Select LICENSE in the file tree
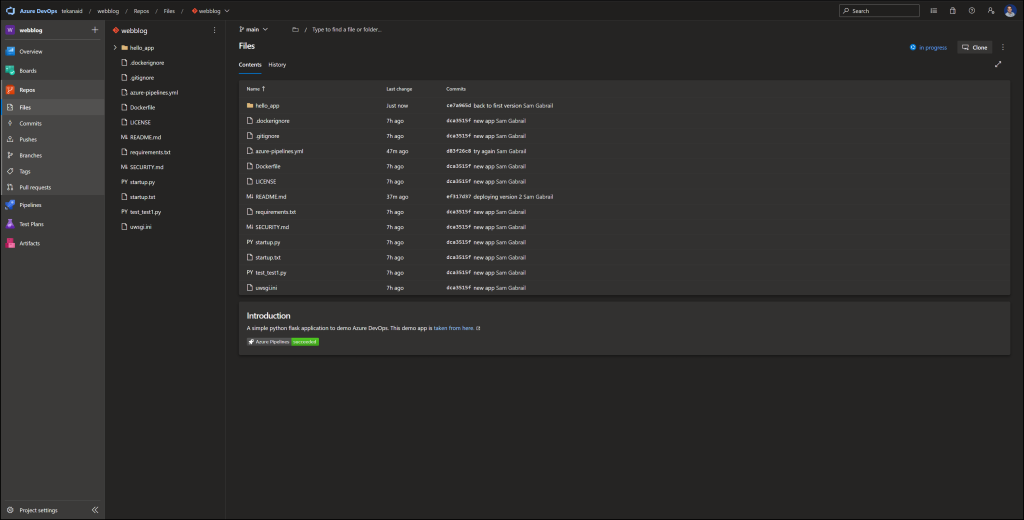Screen dimensions: 1024x520 click(140, 122)
